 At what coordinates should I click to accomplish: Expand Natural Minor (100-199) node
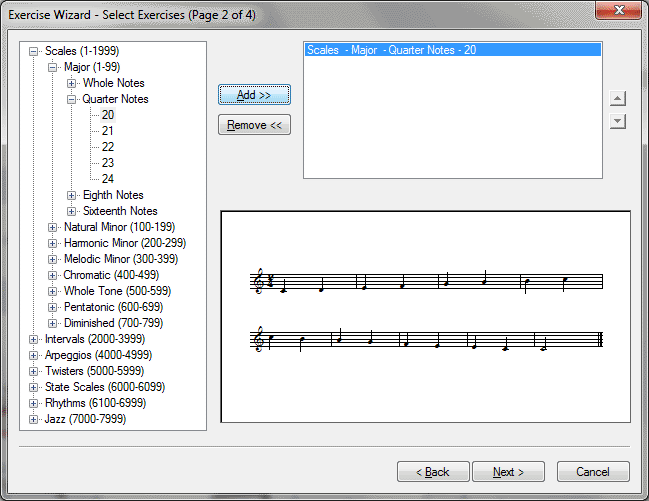click(x=52, y=228)
